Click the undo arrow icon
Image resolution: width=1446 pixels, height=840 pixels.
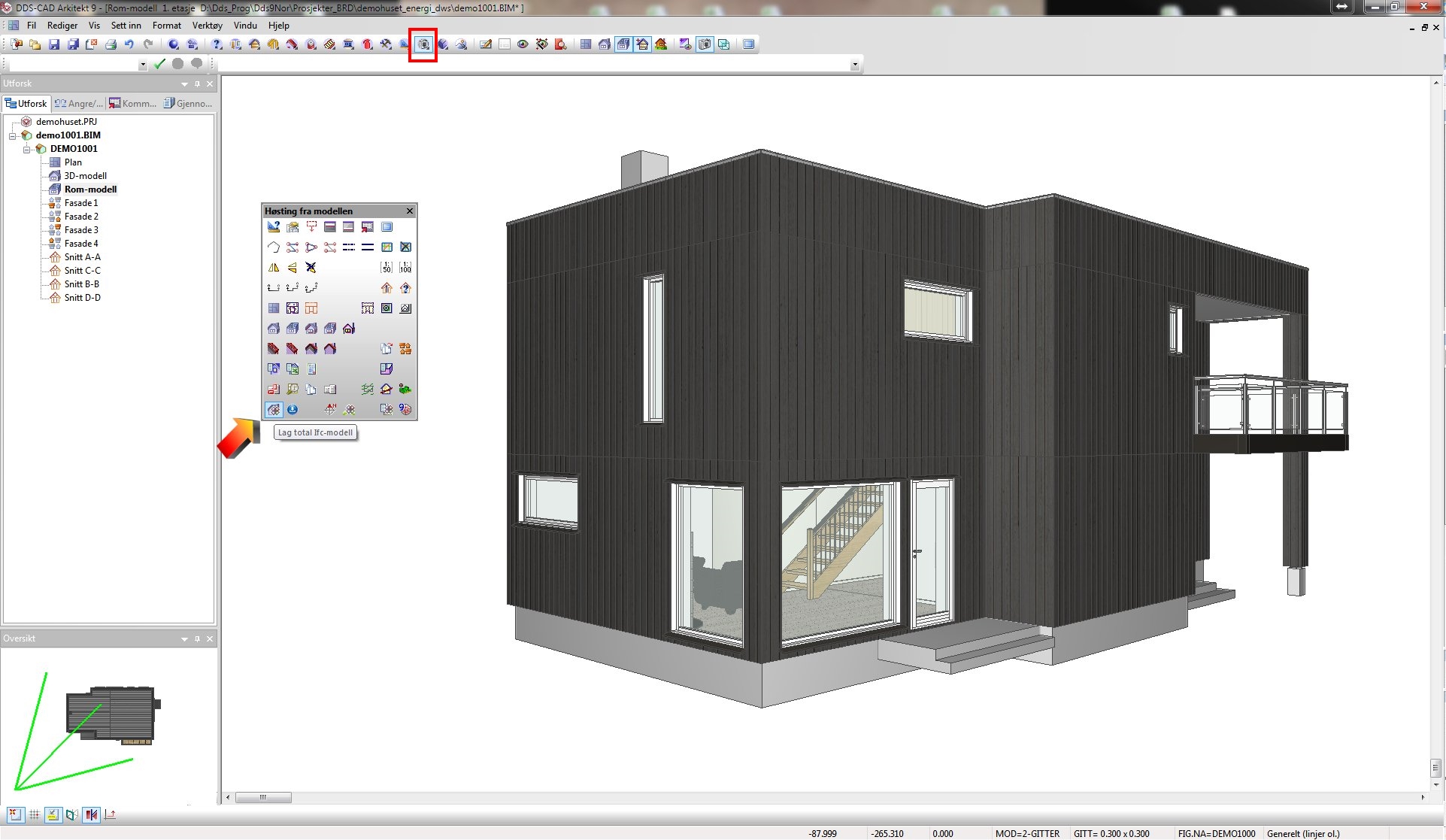coord(129,44)
